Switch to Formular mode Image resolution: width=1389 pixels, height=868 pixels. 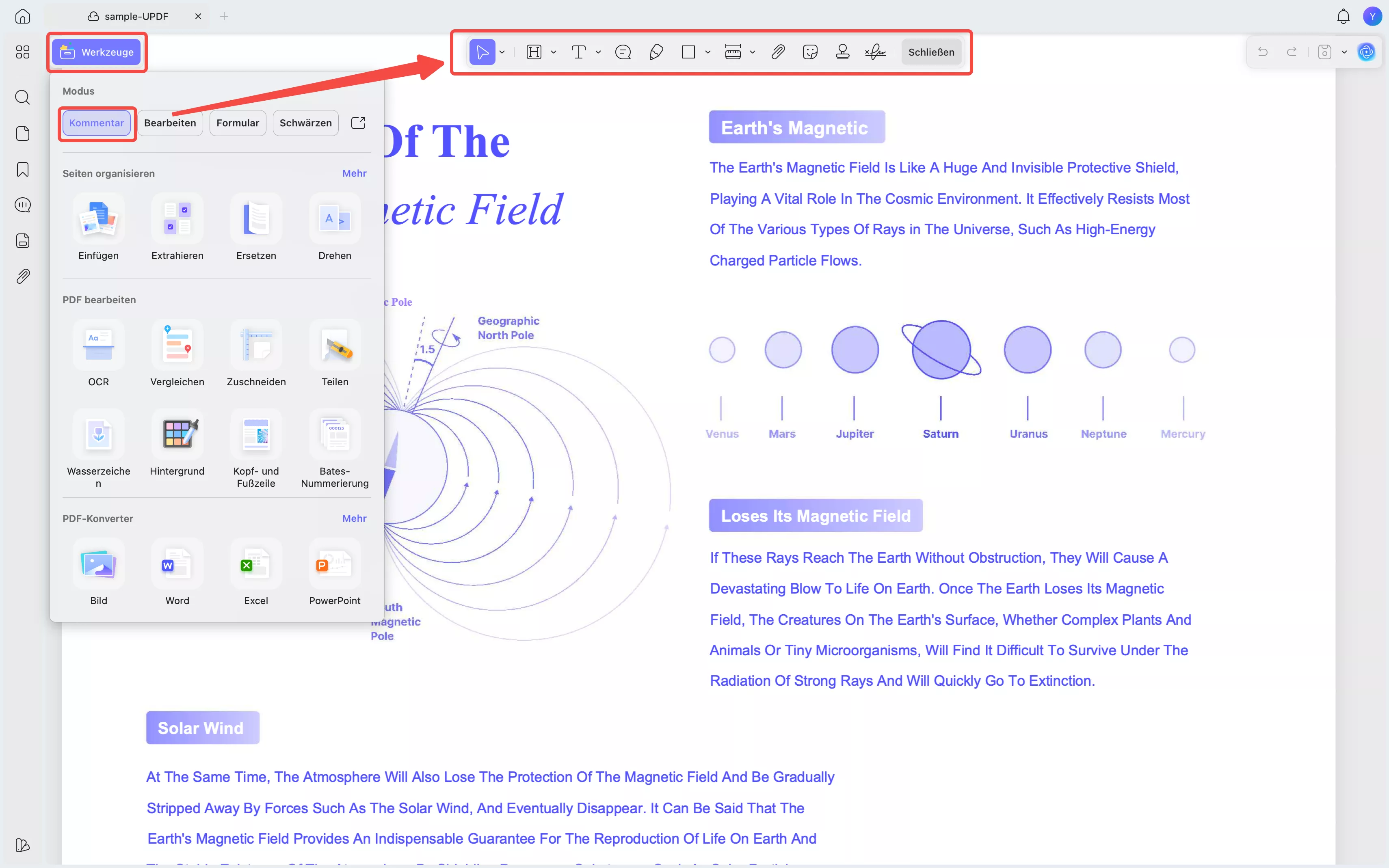tap(238, 123)
